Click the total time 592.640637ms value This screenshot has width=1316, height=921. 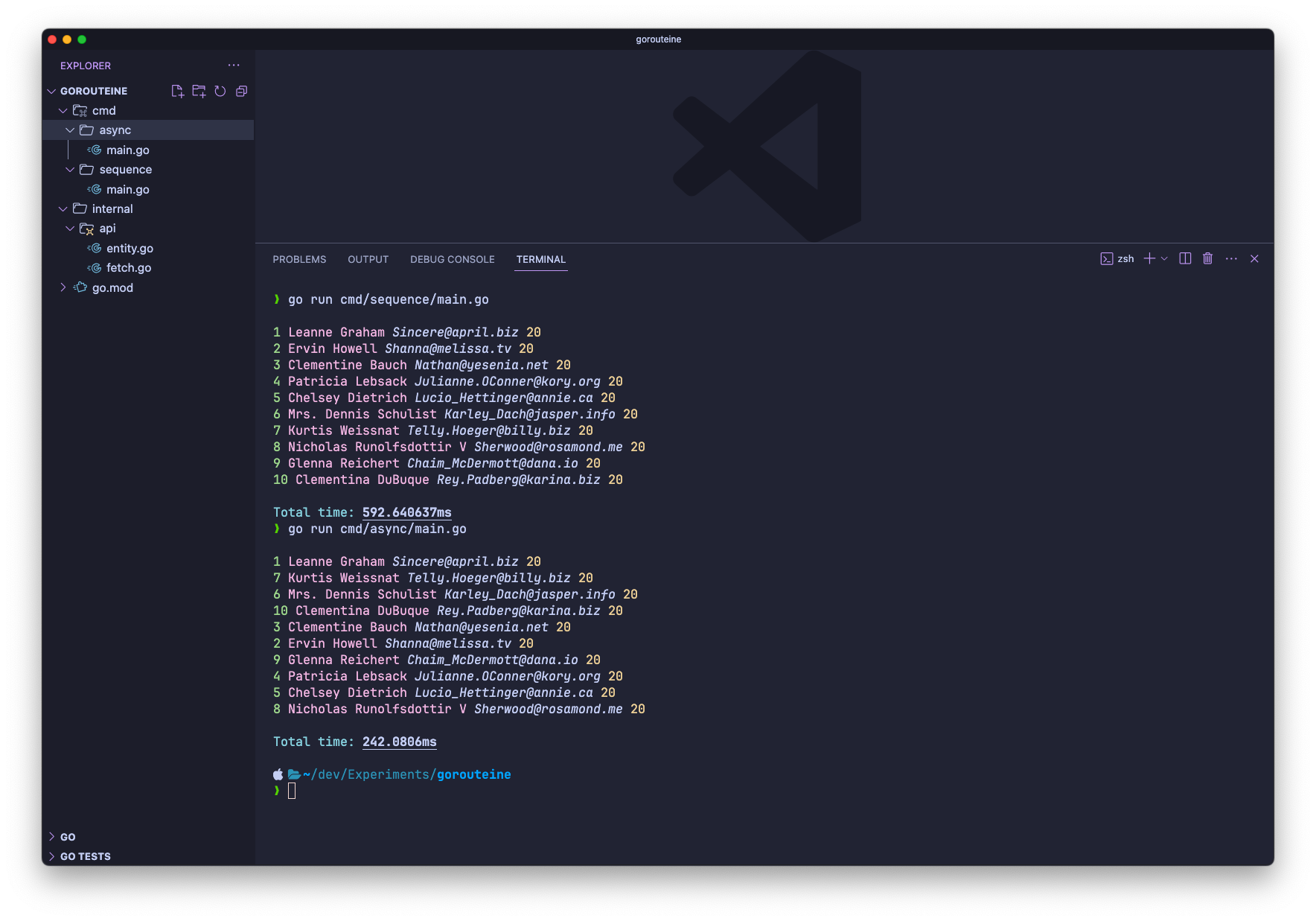pyautogui.click(x=406, y=512)
